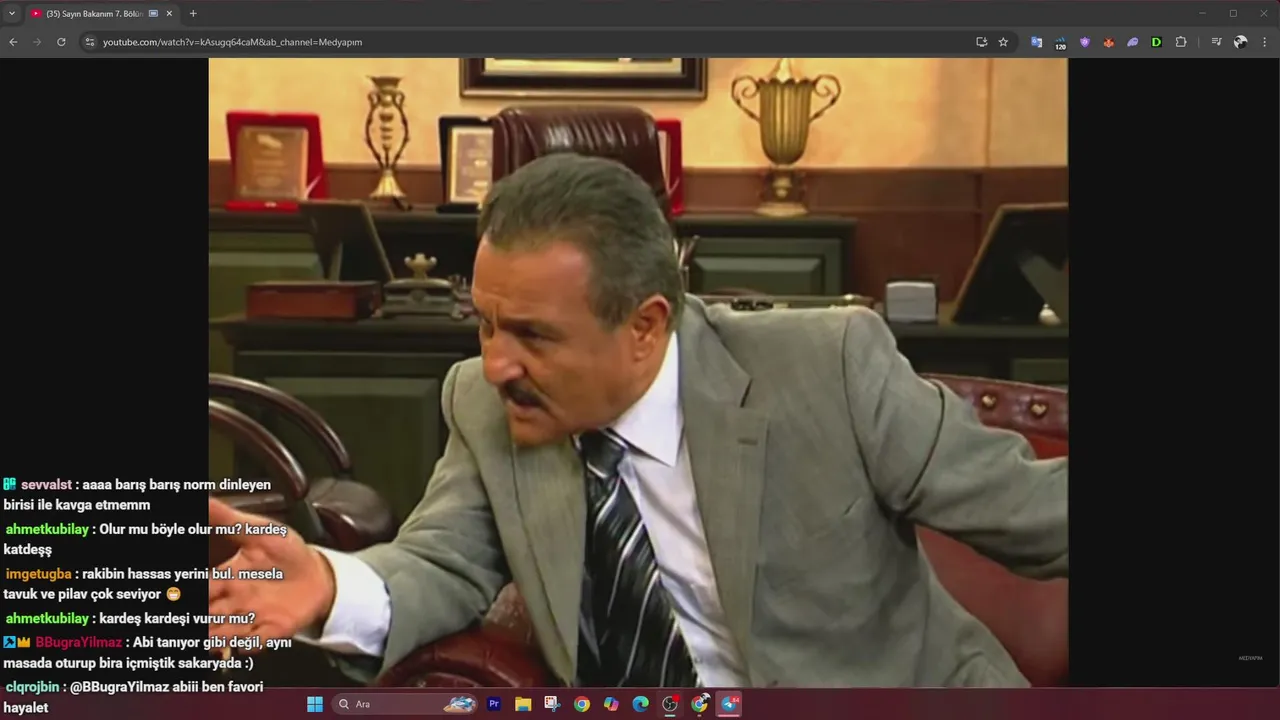Open File Explorer from taskbar
Image resolution: width=1280 pixels, height=720 pixels.
[523, 704]
